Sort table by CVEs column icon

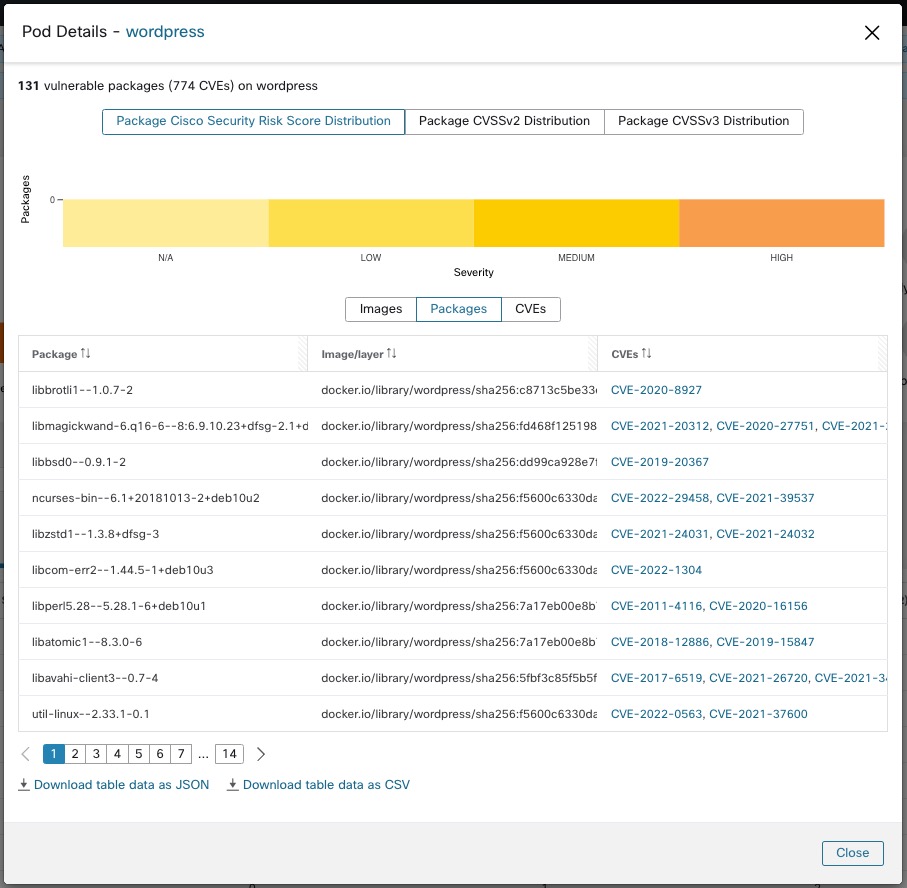(647, 353)
